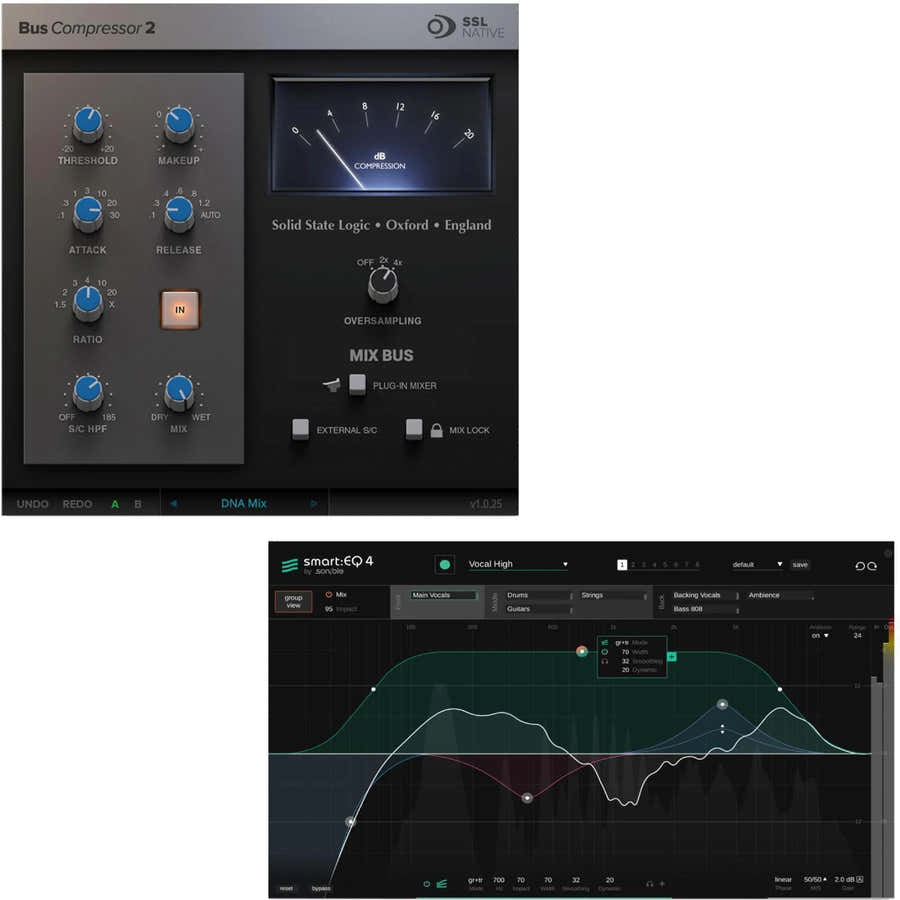Open the 50/50 M/S setting

(814, 880)
